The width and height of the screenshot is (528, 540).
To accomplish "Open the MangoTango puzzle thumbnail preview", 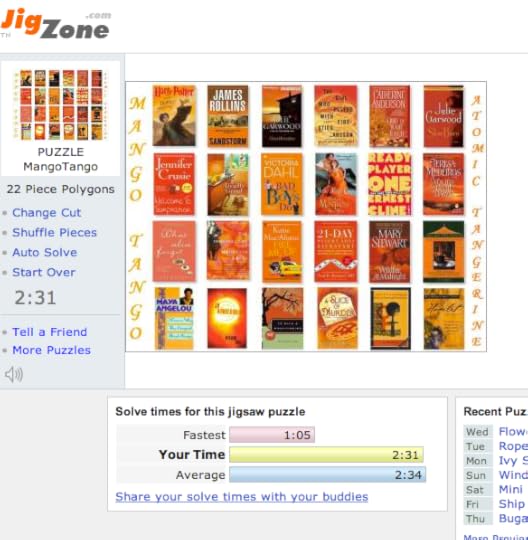I will [61, 105].
